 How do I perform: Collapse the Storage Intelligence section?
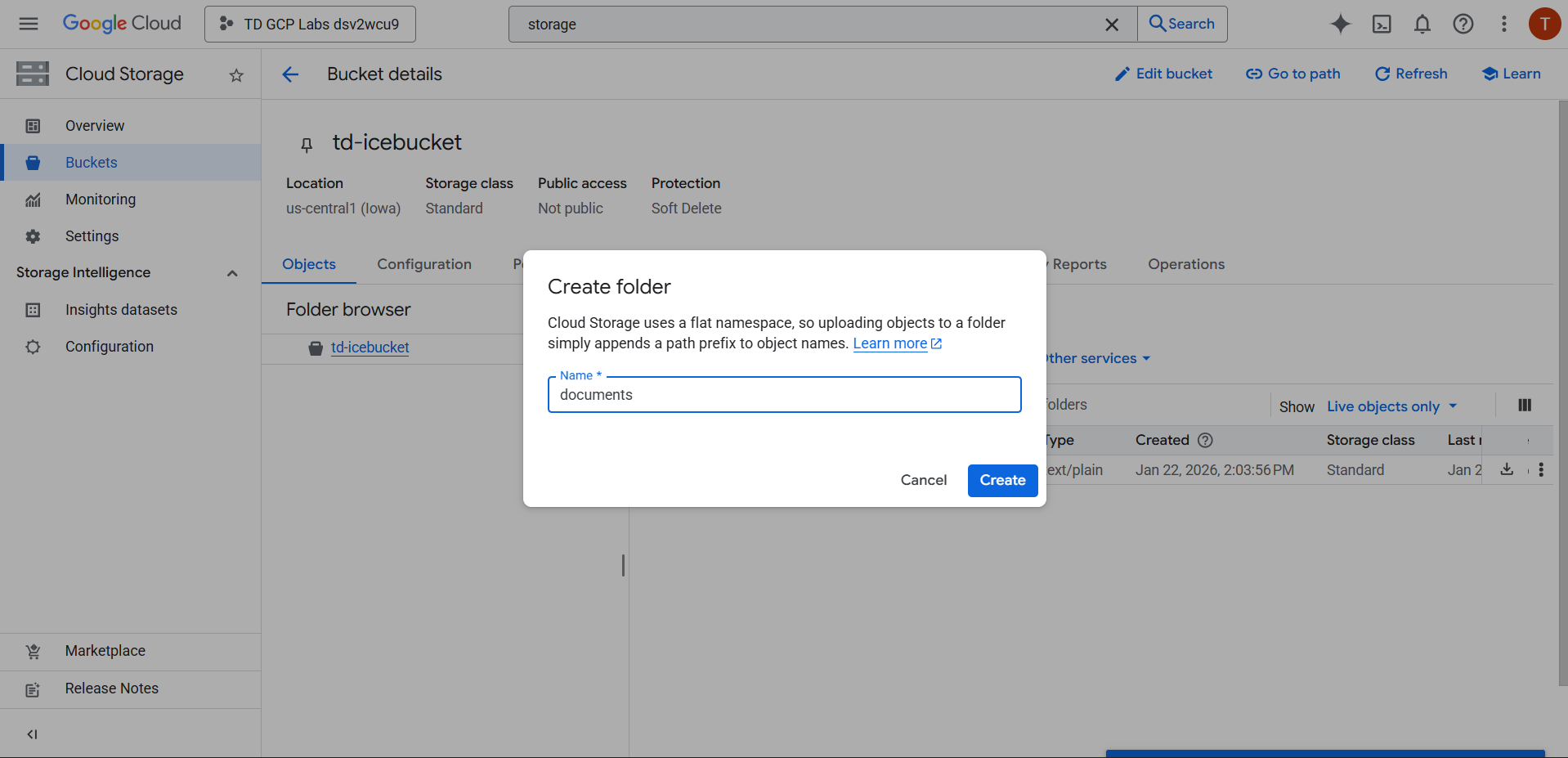pos(232,273)
